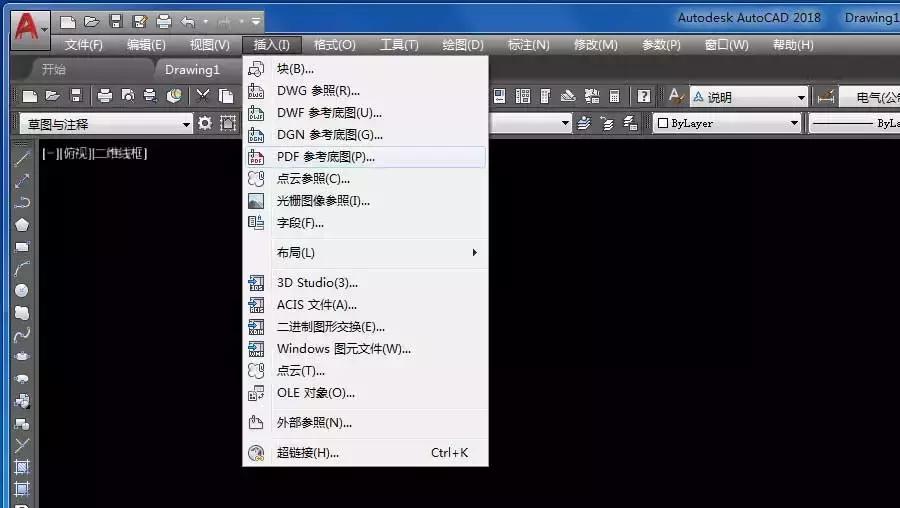Open the AutoCAD application menu logo
900x508 pixels.
pyautogui.click(x=30, y=28)
